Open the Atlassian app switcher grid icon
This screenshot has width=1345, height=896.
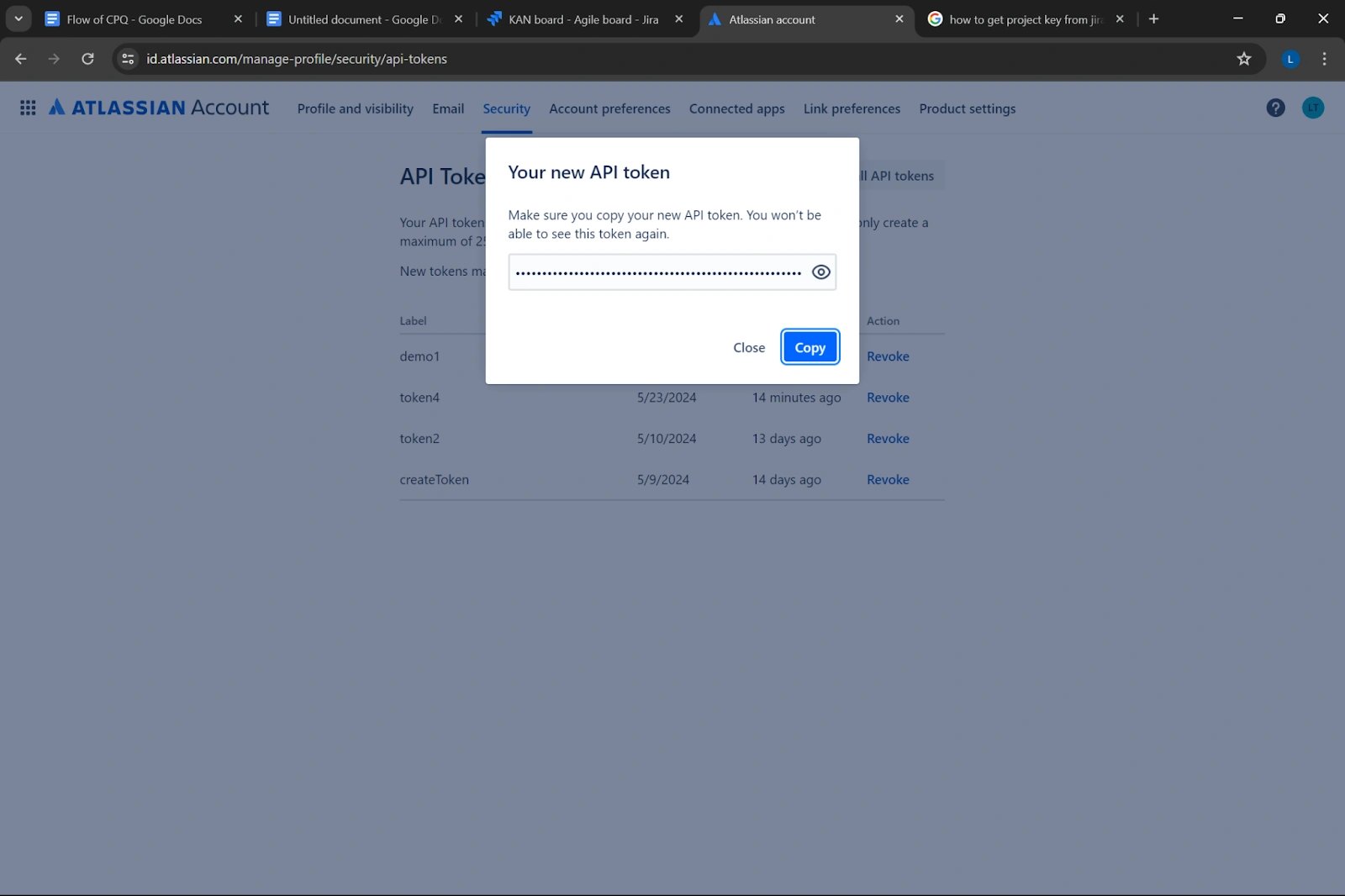tap(28, 108)
